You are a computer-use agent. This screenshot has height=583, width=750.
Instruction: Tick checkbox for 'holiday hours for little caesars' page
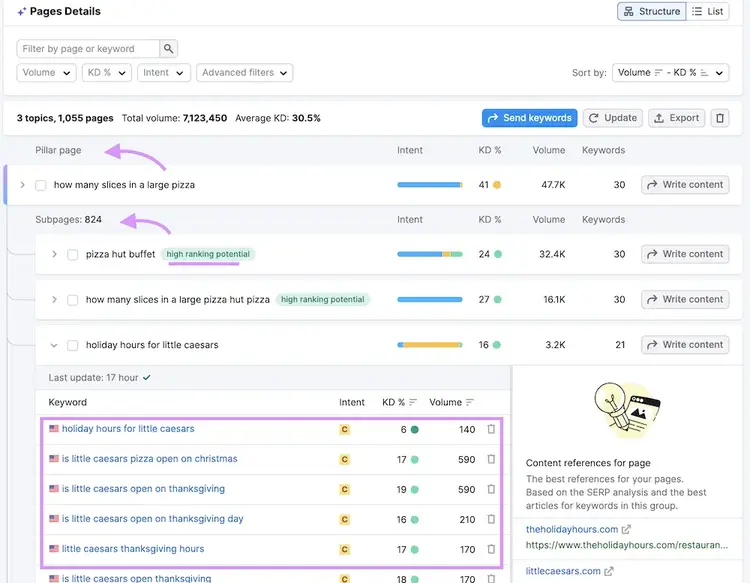[72, 345]
